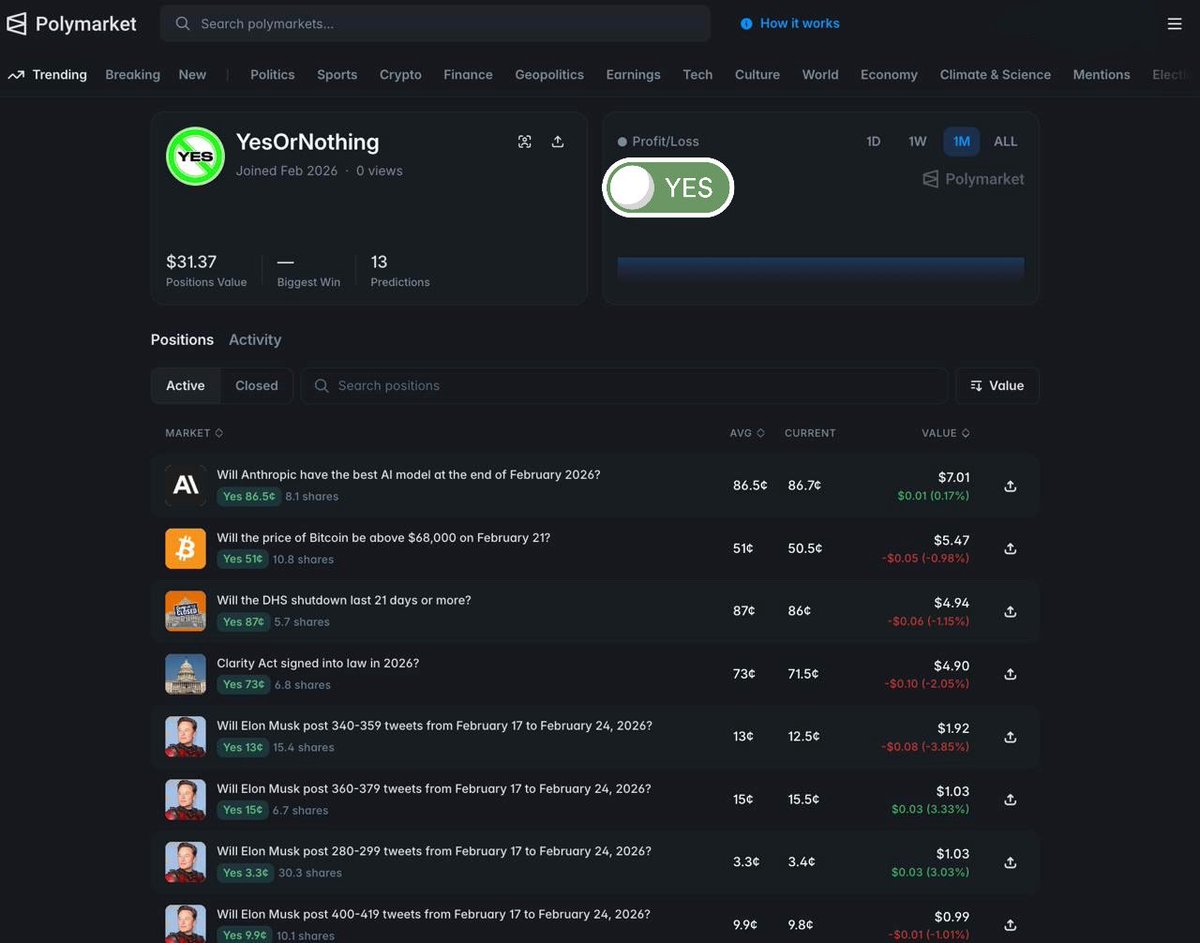Share the Elon Musk 360-379 tweets position
Screen dimensions: 1200x943
[1010, 800]
